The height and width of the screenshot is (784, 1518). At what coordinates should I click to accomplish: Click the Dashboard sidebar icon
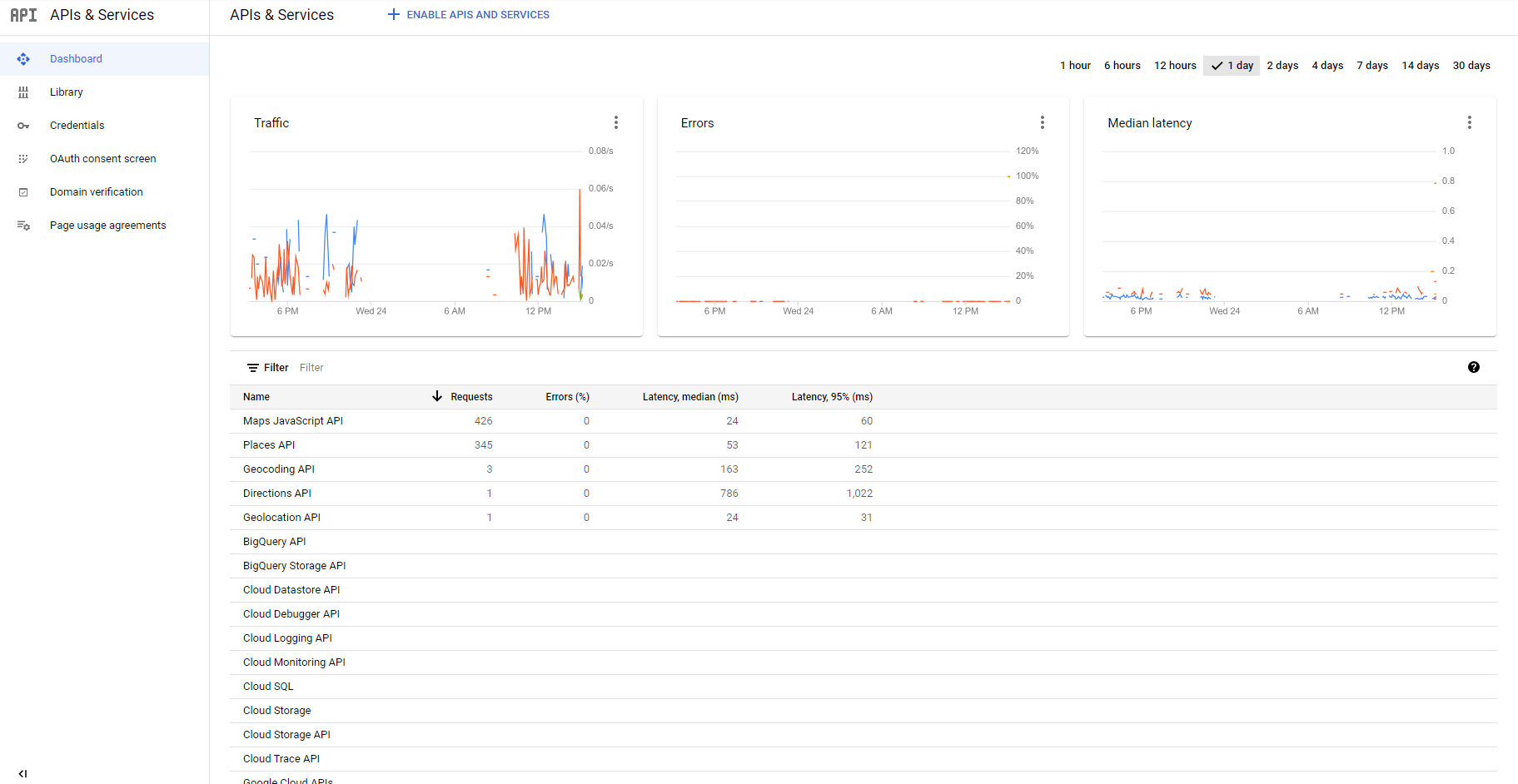click(x=23, y=59)
